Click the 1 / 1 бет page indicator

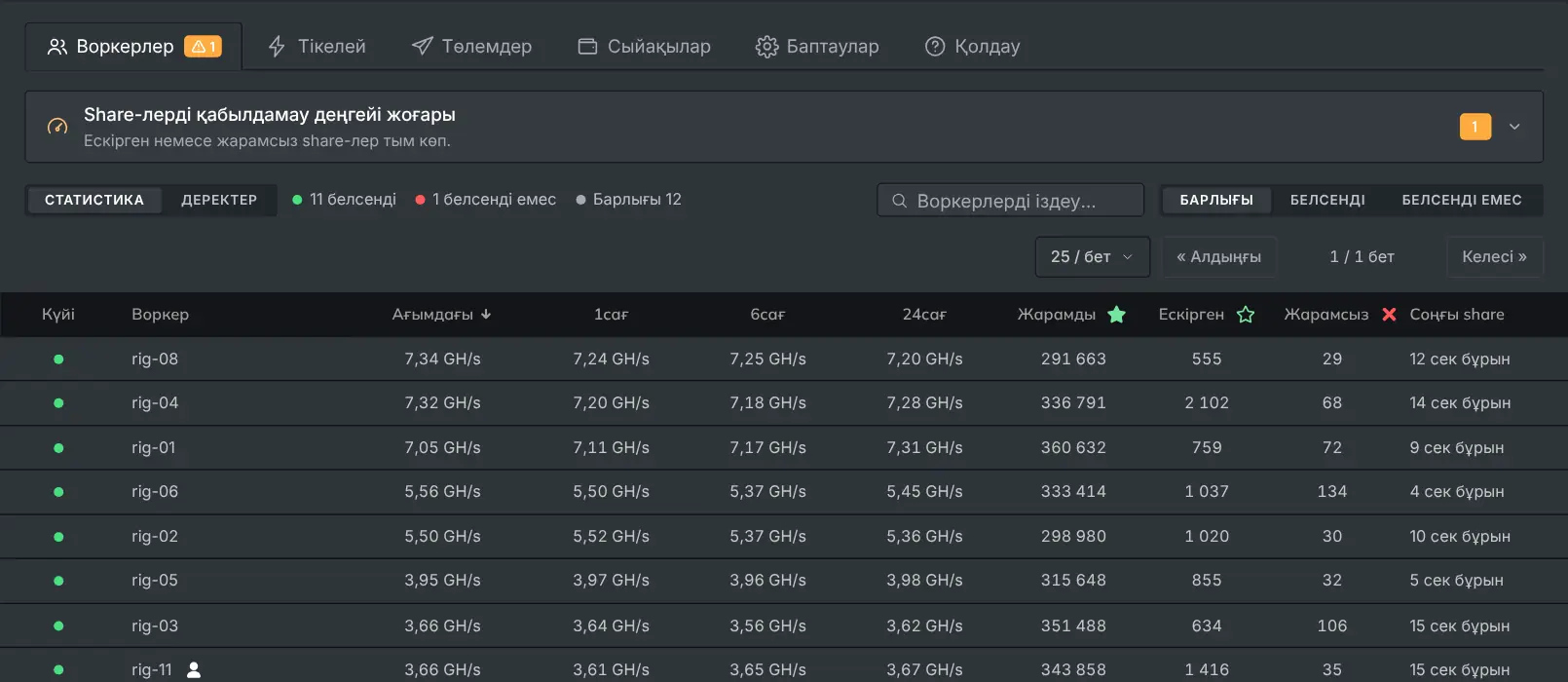point(1362,257)
